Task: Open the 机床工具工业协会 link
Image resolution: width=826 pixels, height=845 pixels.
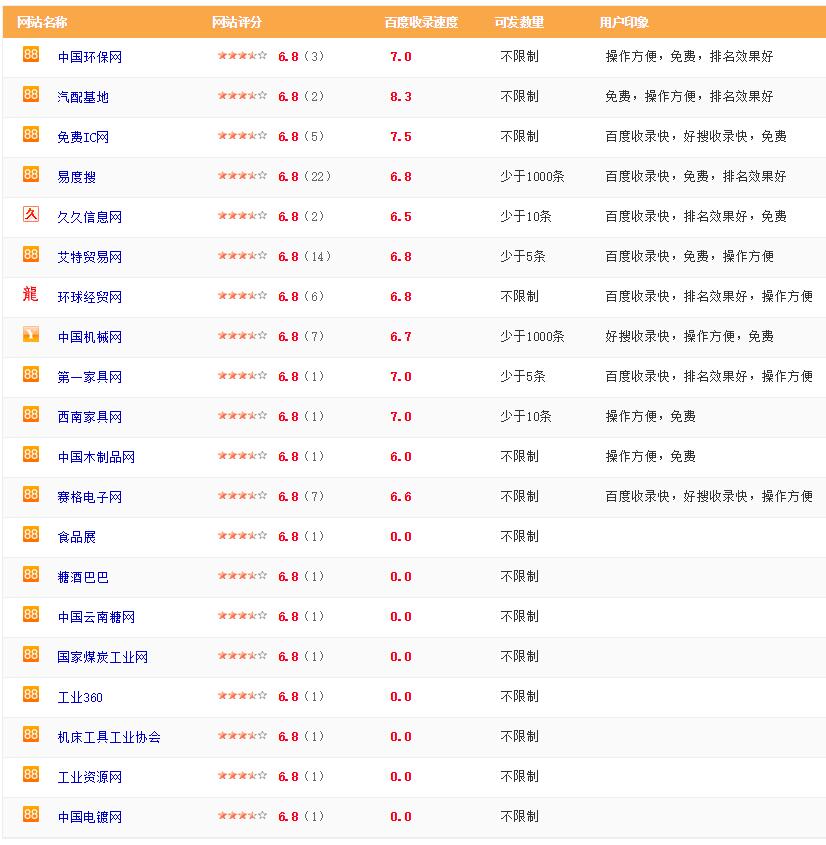Action: [x=109, y=737]
